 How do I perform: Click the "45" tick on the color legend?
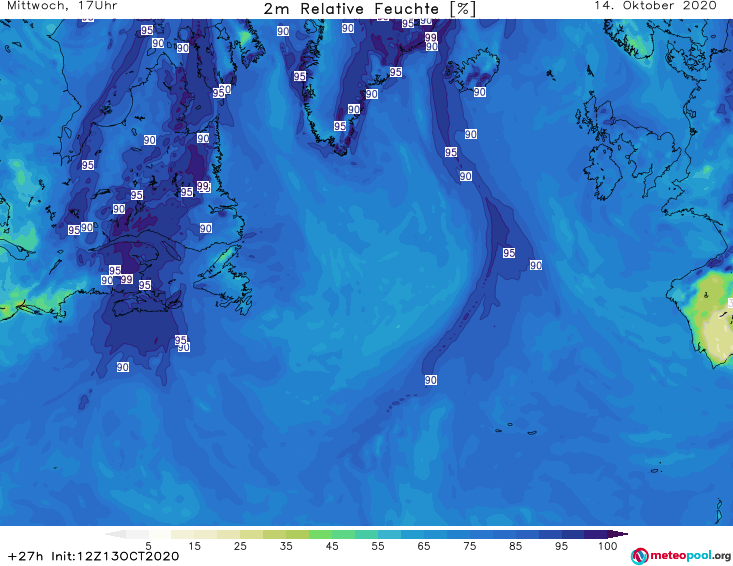331,546
